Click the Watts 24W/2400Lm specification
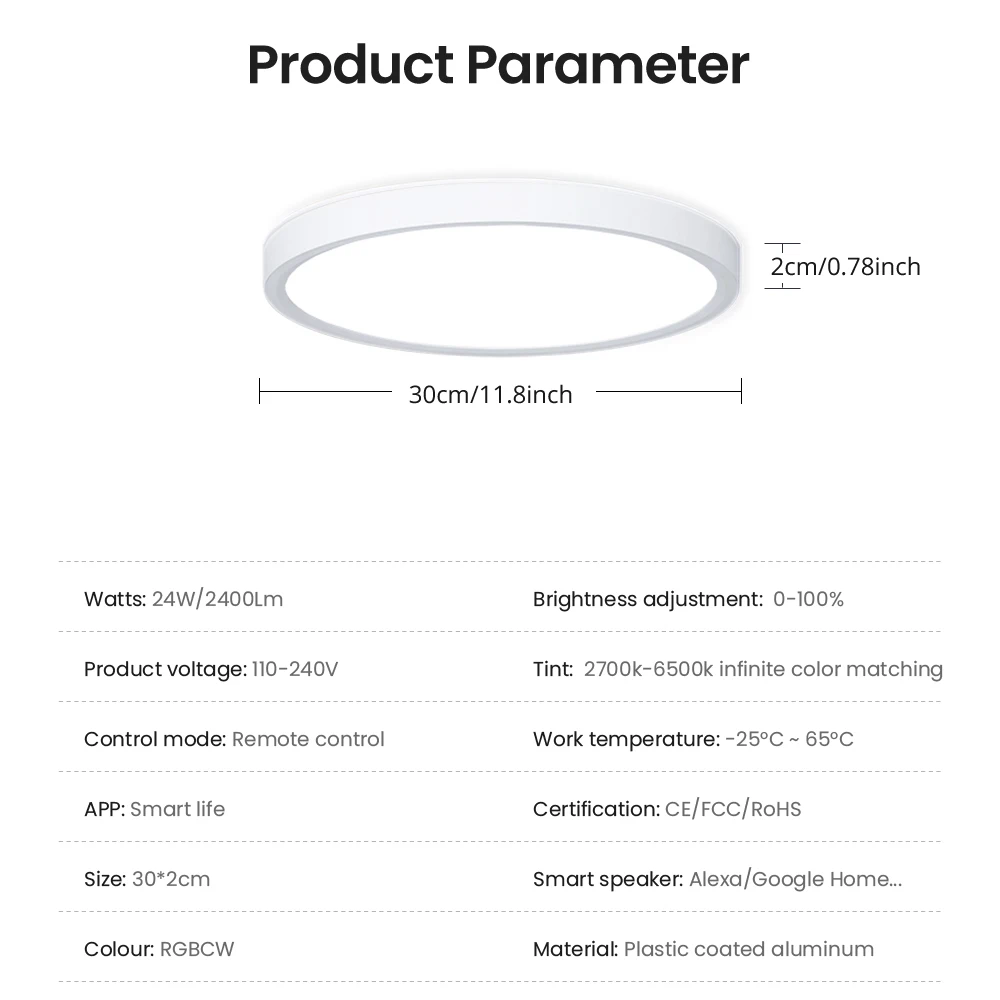The width and height of the screenshot is (1000, 1000). pos(183,599)
